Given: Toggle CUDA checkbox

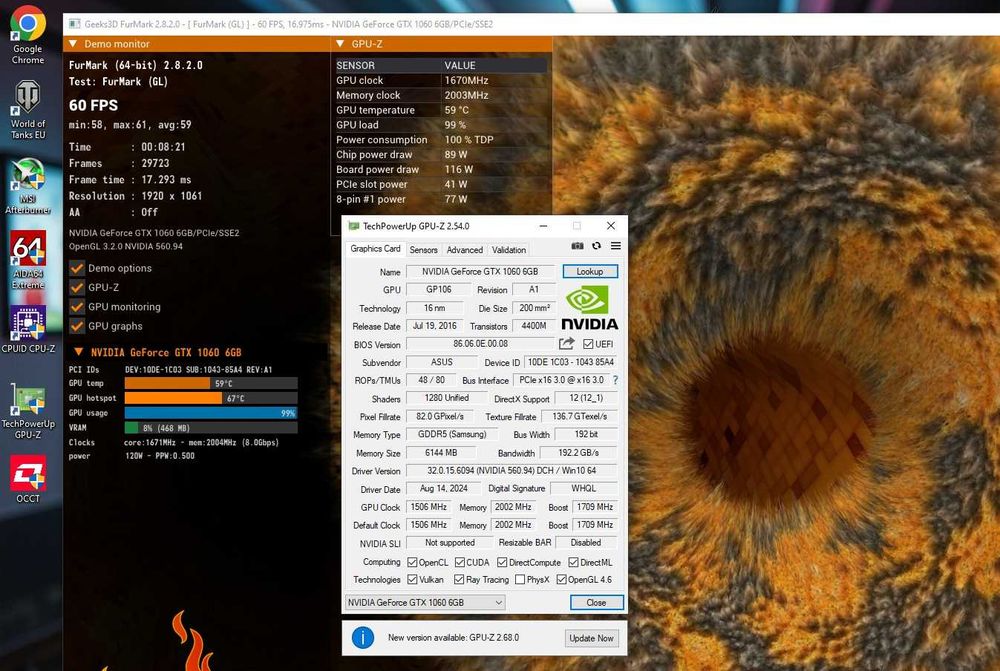Looking at the screenshot, I should point(460,563).
